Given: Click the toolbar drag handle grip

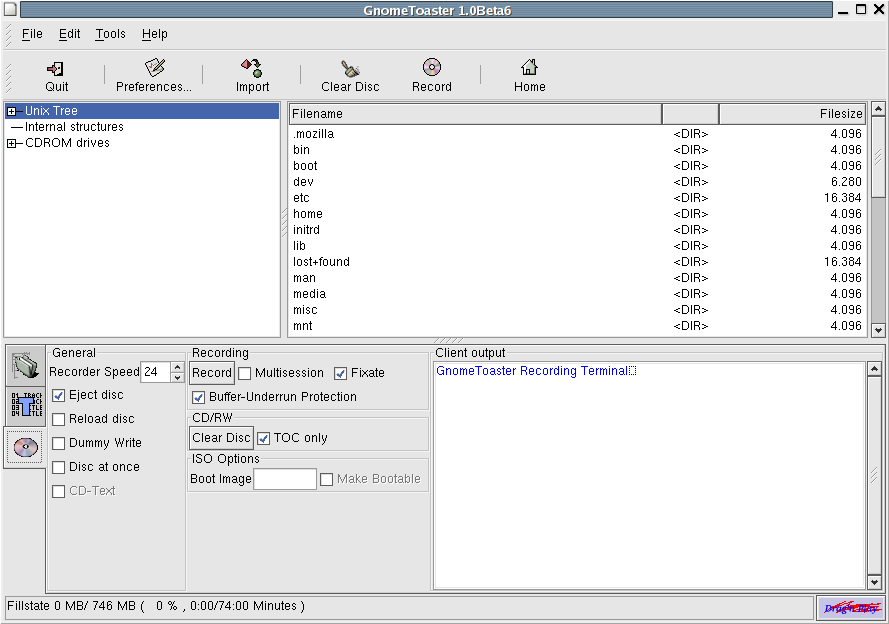Looking at the screenshot, I should click(x=8, y=78).
